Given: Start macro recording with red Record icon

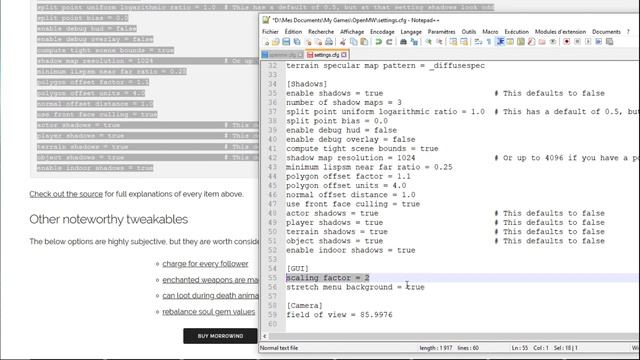Looking at the screenshot, I should pyautogui.click(x=567, y=42).
